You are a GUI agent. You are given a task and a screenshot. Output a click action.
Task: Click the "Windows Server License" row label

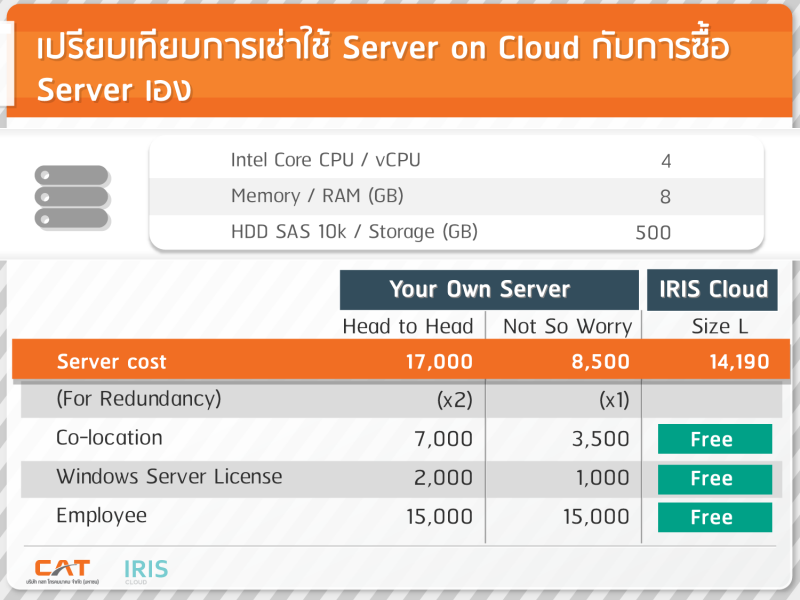pos(169,477)
